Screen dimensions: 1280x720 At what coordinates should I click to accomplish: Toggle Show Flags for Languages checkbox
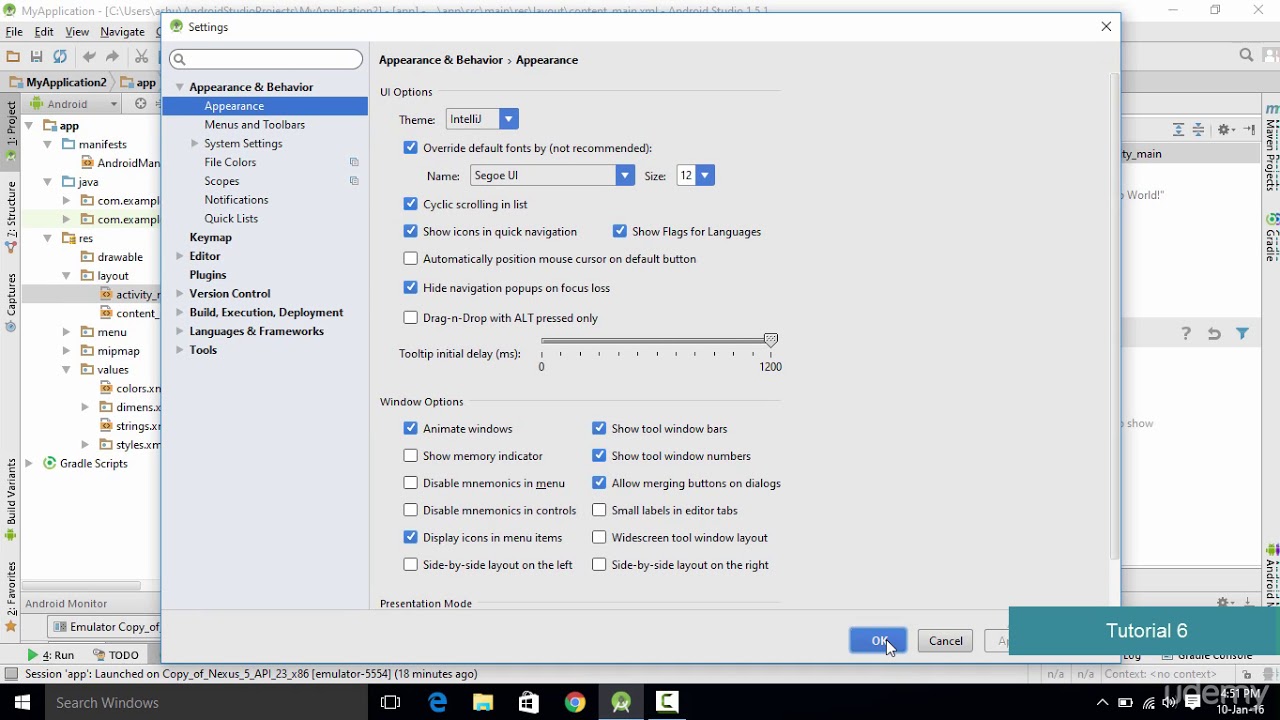pos(620,231)
